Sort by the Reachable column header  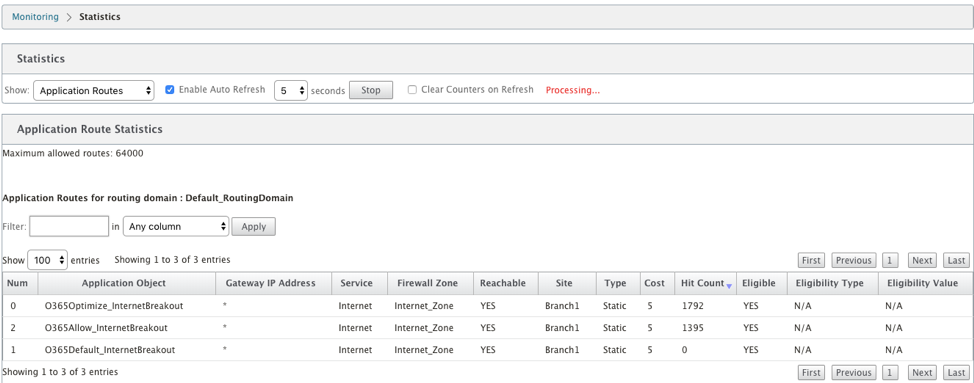(506, 283)
